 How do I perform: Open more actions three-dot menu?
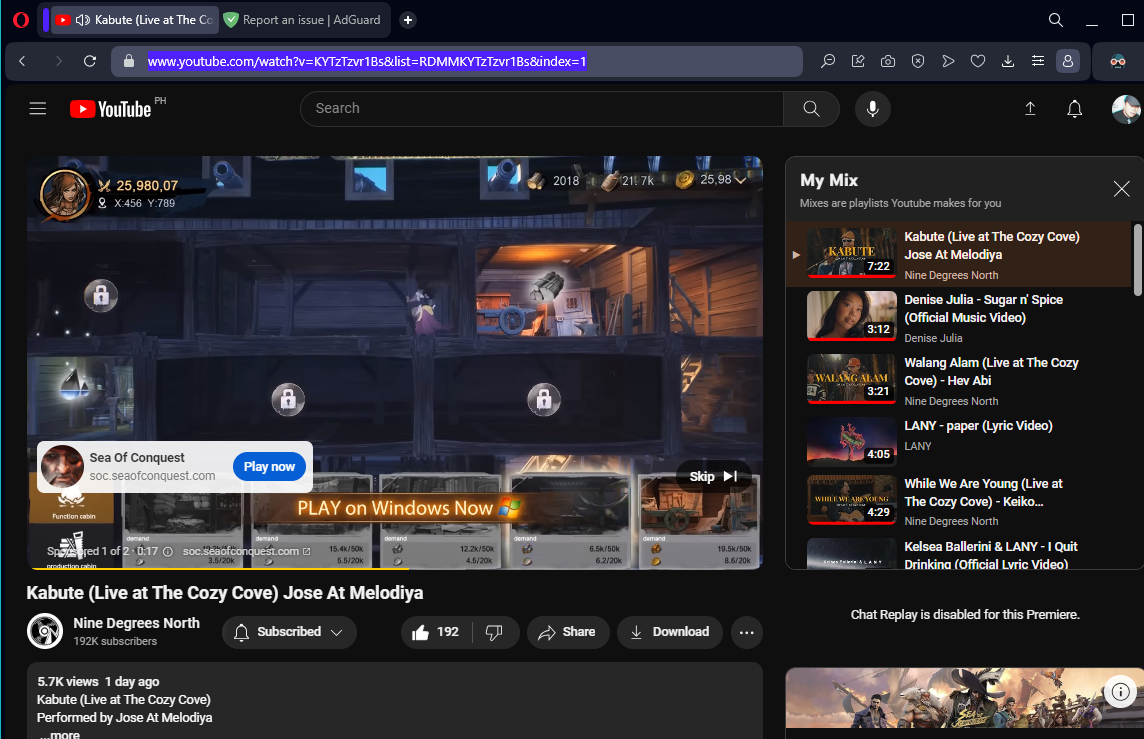tap(746, 632)
